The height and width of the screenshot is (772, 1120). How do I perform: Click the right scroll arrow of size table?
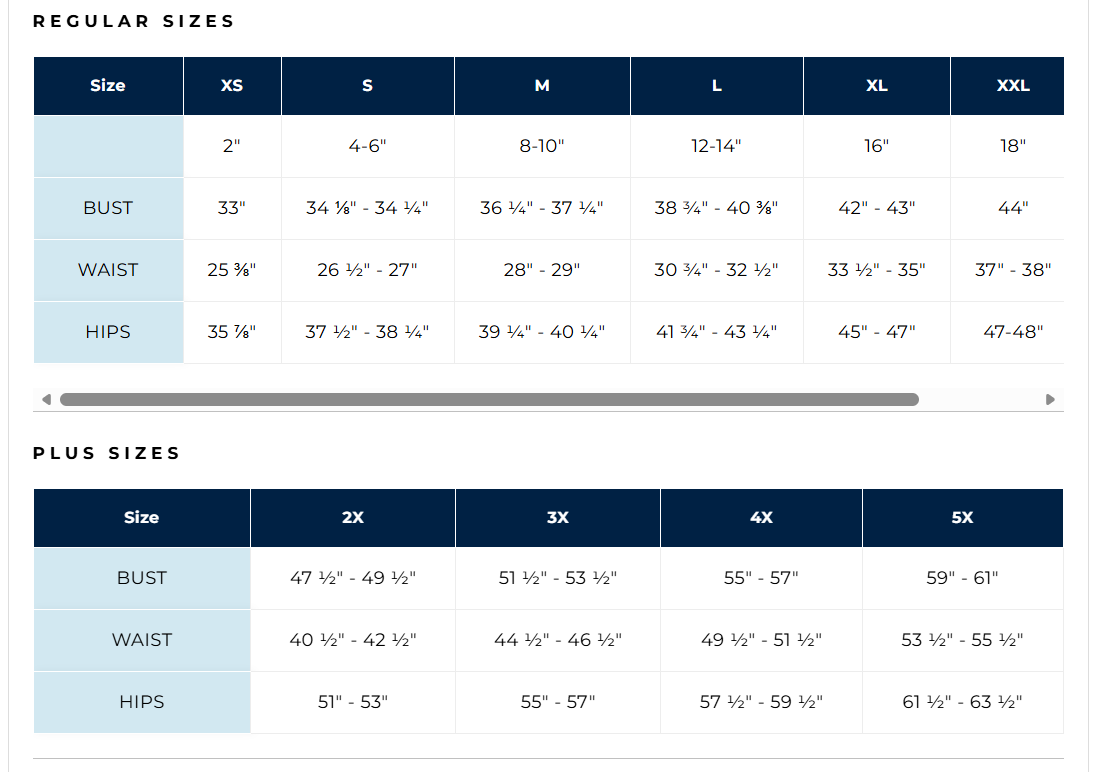(x=1050, y=399)
